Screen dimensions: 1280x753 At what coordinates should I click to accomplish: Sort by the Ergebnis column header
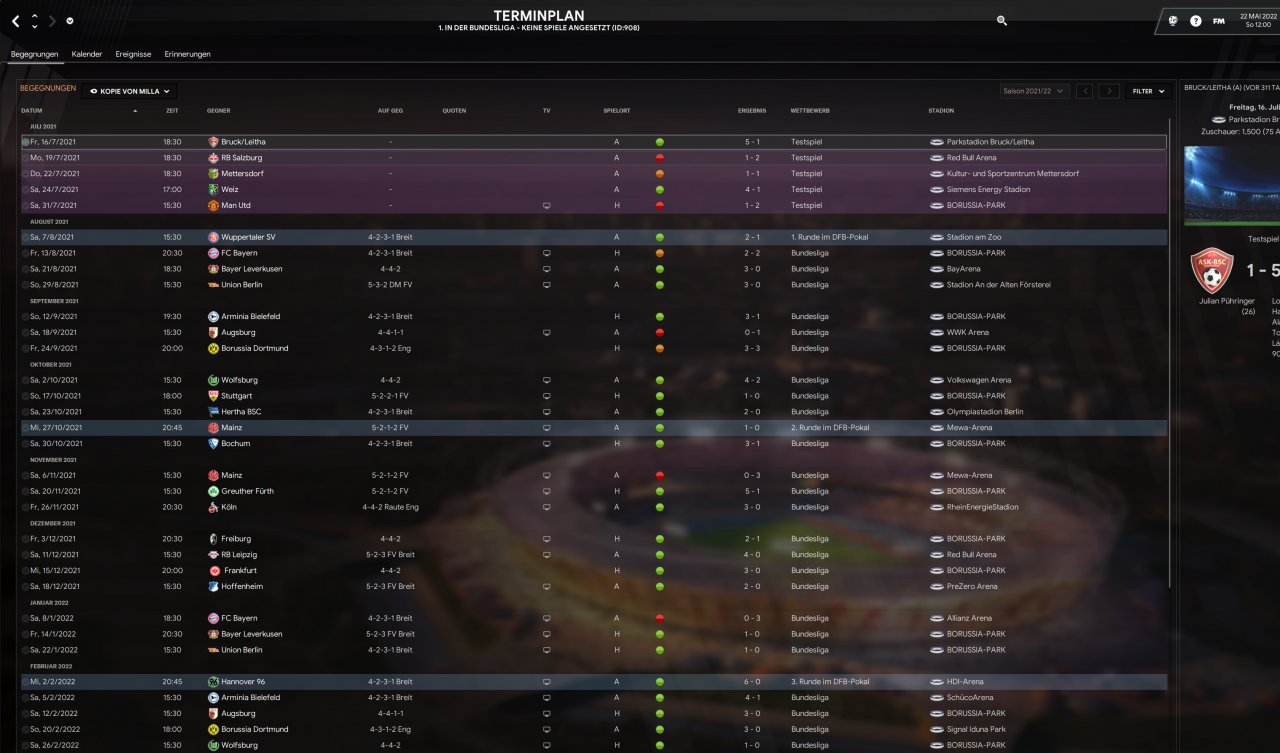[752, 111]
